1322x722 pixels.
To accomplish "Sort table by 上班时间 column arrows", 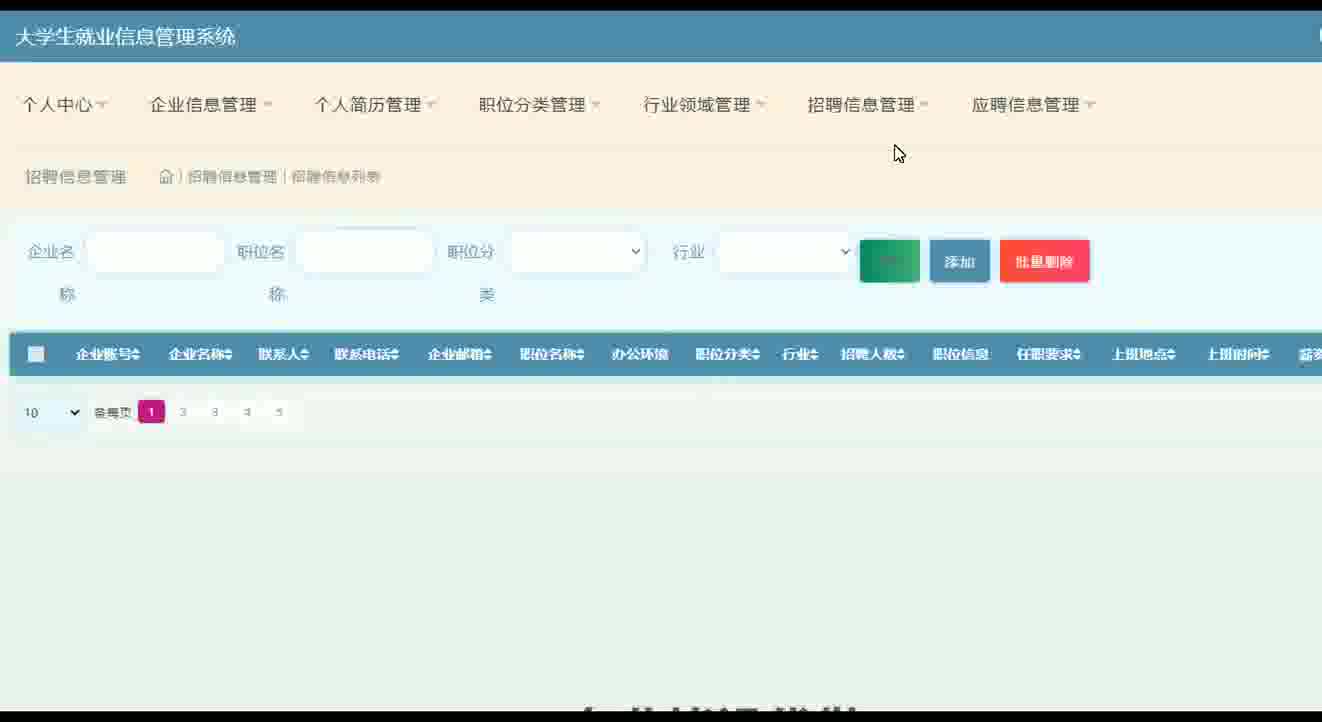I will (x=1265, y=354).
